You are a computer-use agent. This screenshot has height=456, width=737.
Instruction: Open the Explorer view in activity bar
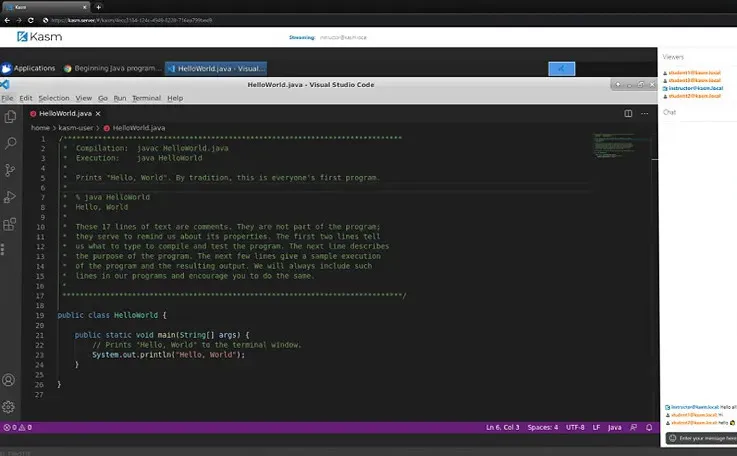click(10, 116)
